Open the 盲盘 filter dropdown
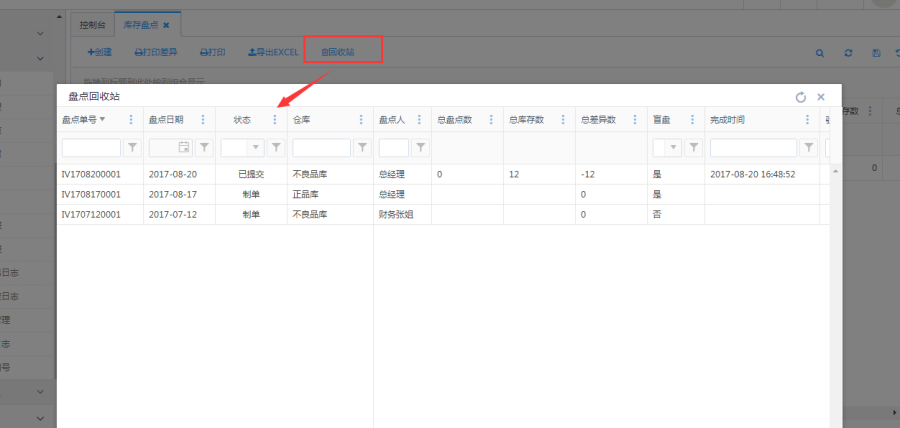 coord(673,148)
